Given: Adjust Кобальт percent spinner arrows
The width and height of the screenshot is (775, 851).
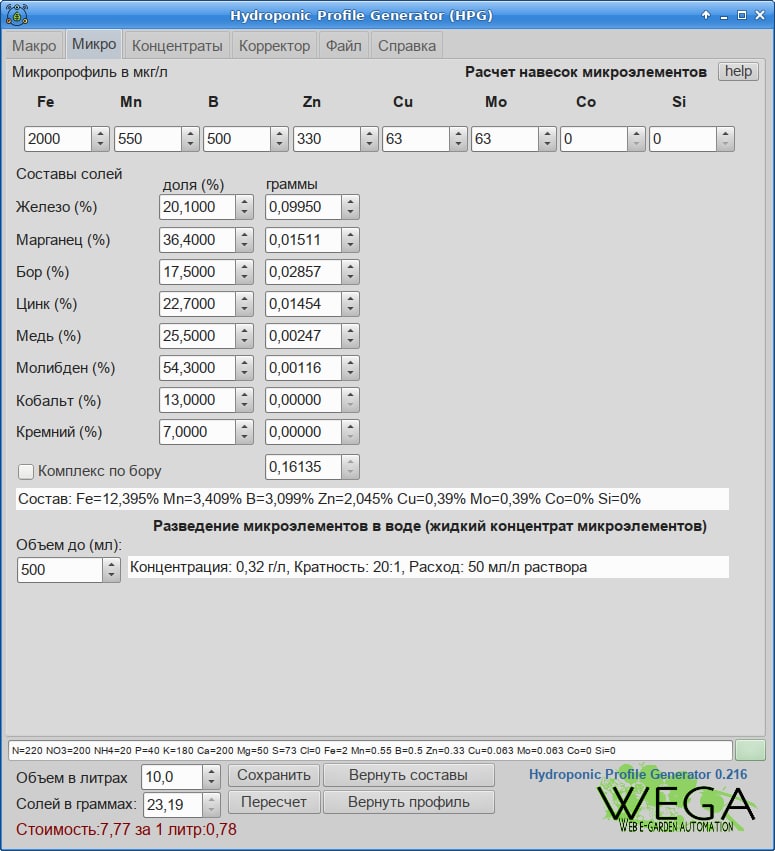Looking at the screenshot, I should tap(244, 400).
